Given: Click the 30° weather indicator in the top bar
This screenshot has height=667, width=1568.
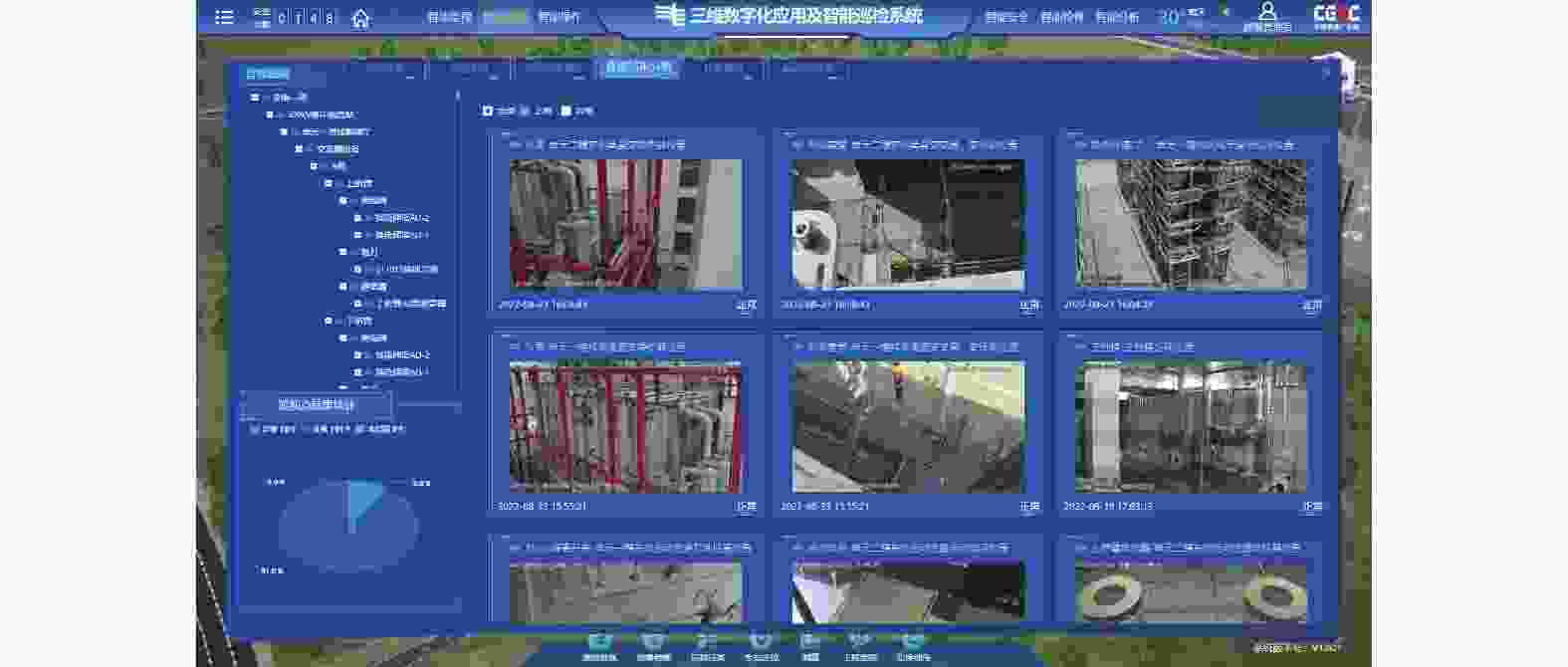Looking at the screenshot, I should pyautogui.click(x=1169, y=17).
